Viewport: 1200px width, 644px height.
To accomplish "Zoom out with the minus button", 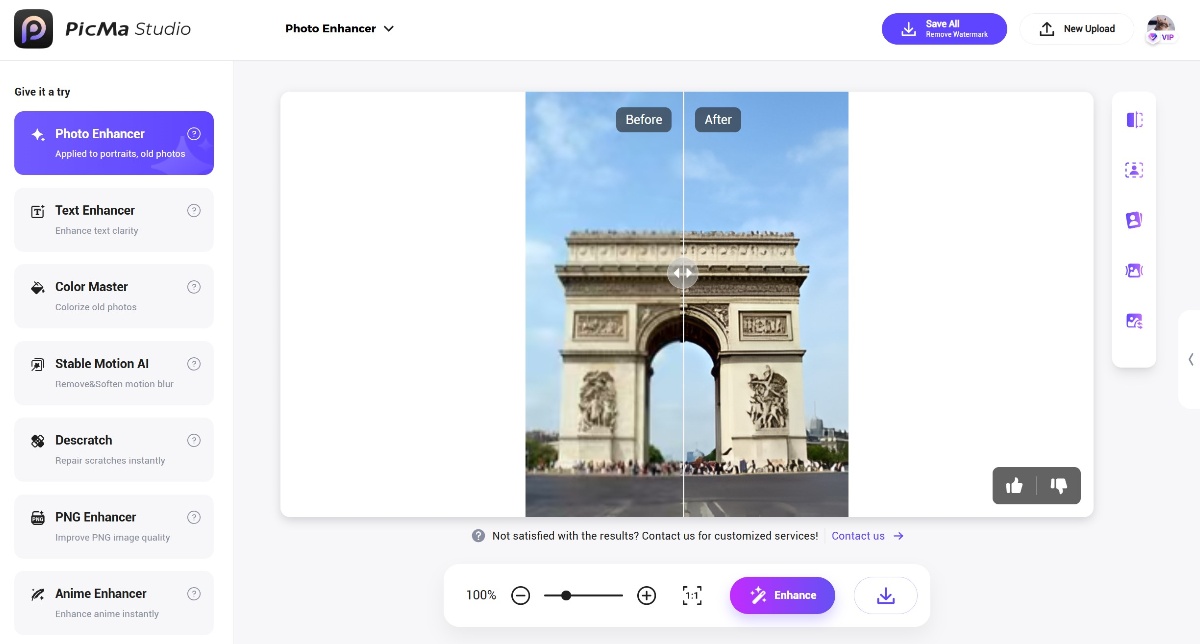I will click(520, 595).
